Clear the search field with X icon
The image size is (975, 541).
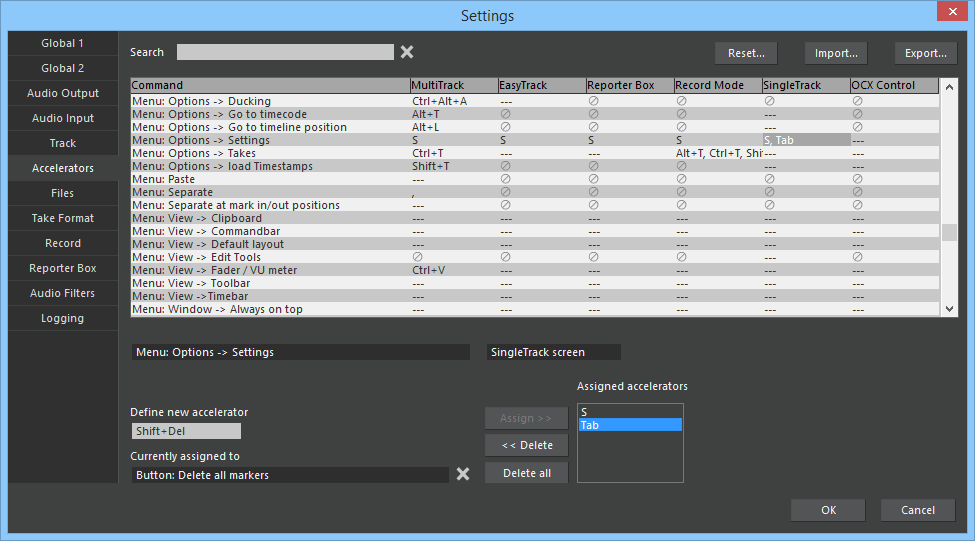click(407, 52)
